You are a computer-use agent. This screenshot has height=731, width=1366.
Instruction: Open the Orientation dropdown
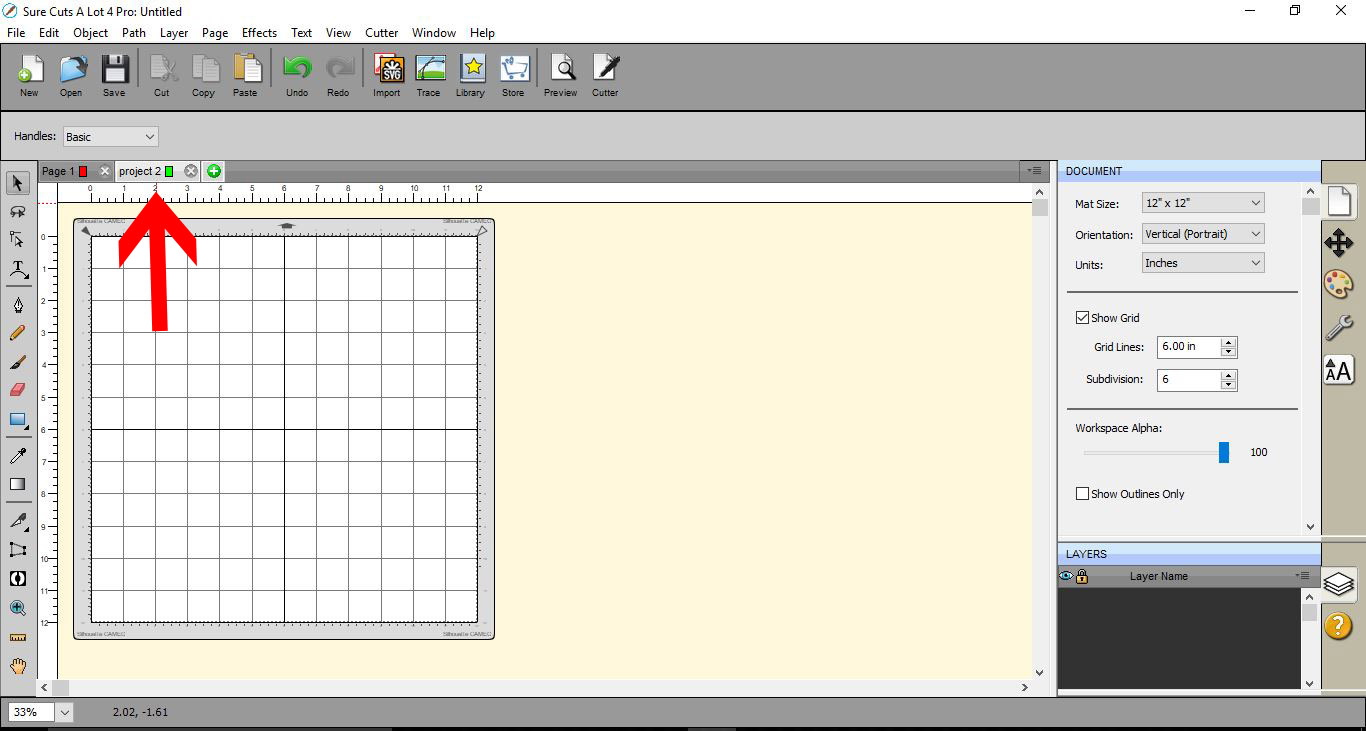click(1203, 234)
